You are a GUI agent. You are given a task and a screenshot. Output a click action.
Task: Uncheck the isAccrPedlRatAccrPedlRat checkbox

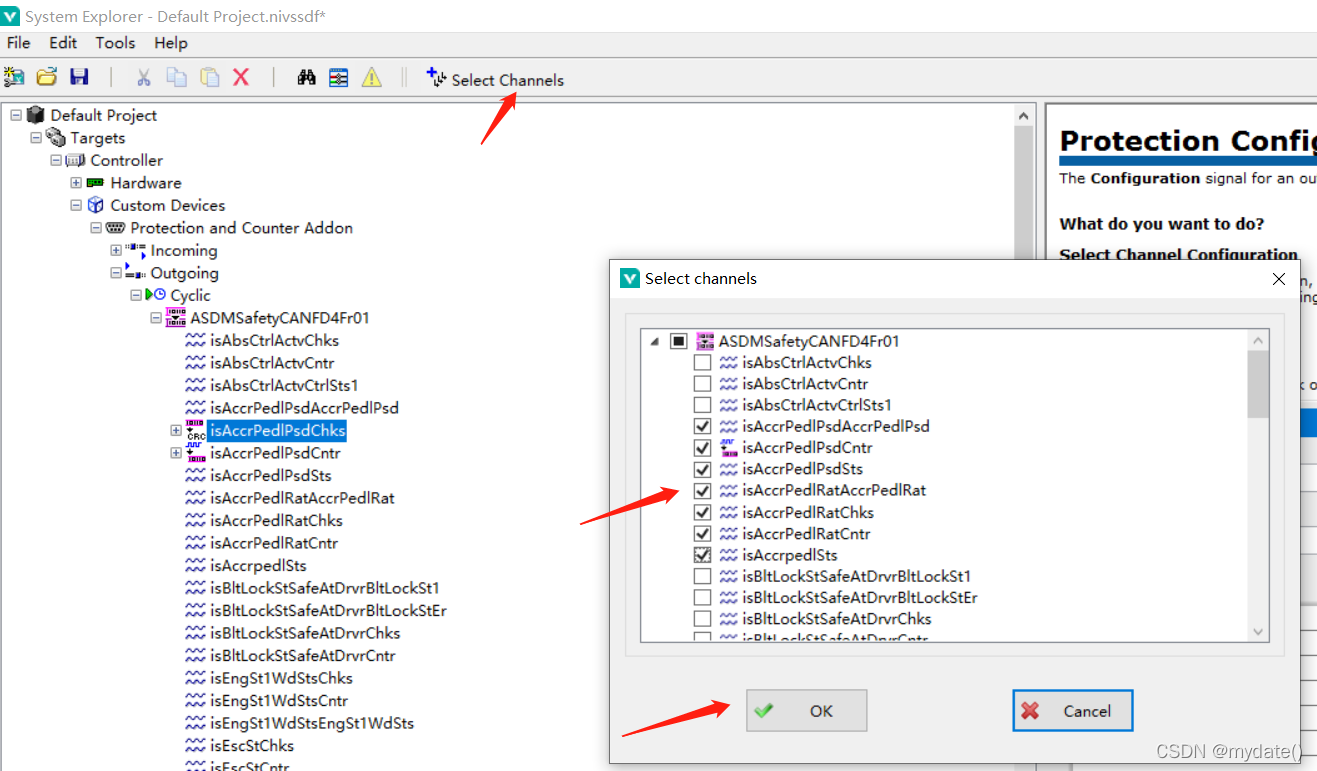tap(702, 490)
